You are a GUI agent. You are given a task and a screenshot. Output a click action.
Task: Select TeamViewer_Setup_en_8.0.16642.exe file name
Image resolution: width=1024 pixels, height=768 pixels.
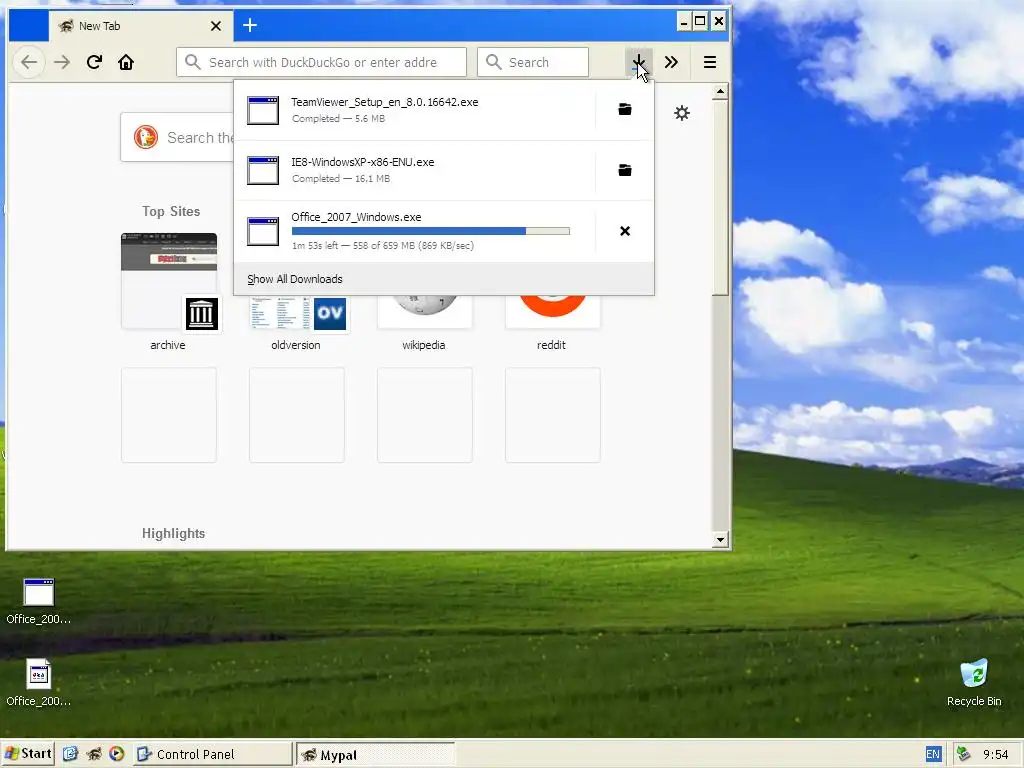385,102
